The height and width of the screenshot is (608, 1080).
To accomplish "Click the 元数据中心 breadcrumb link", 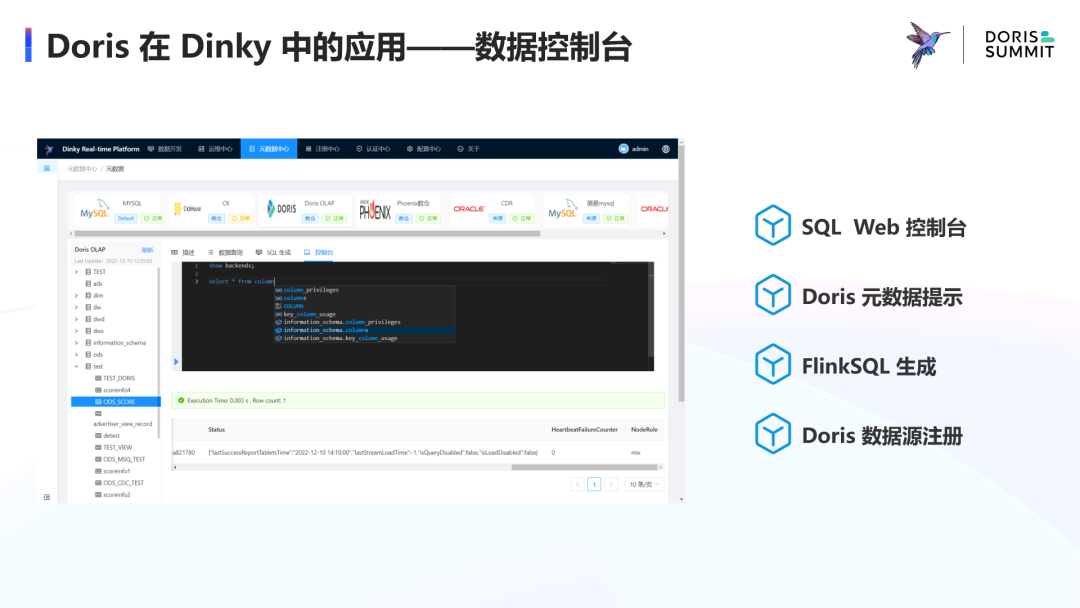I will tap(82, 169).
